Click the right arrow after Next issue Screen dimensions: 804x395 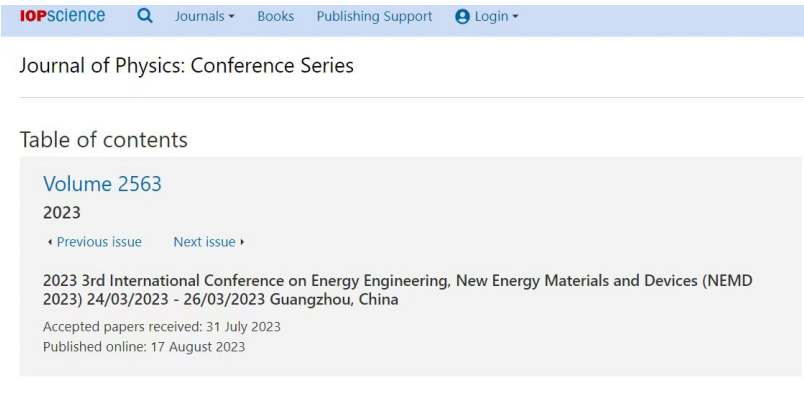coord(242,242)
